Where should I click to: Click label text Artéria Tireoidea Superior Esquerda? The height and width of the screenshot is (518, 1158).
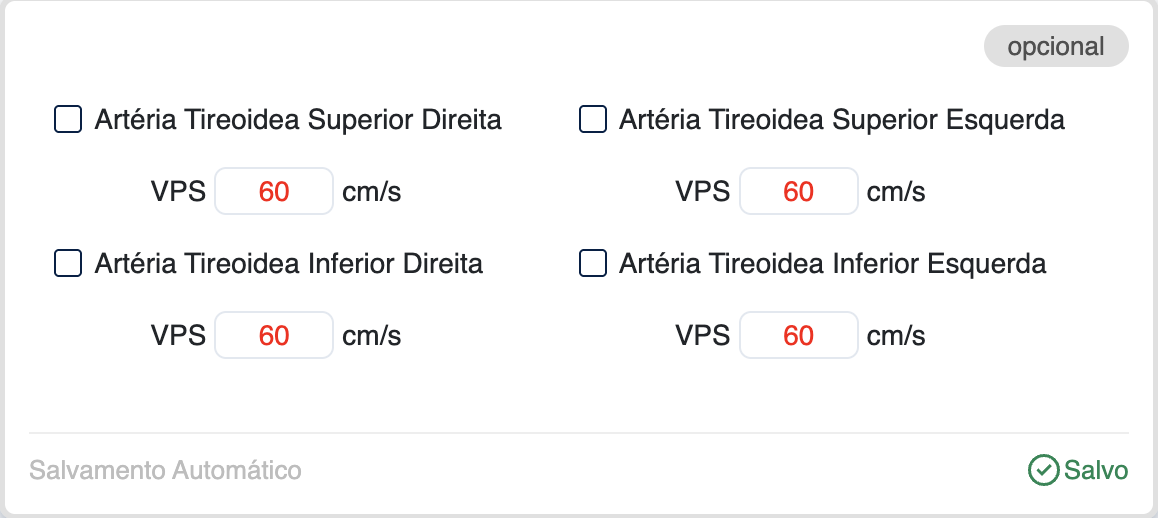842,120
